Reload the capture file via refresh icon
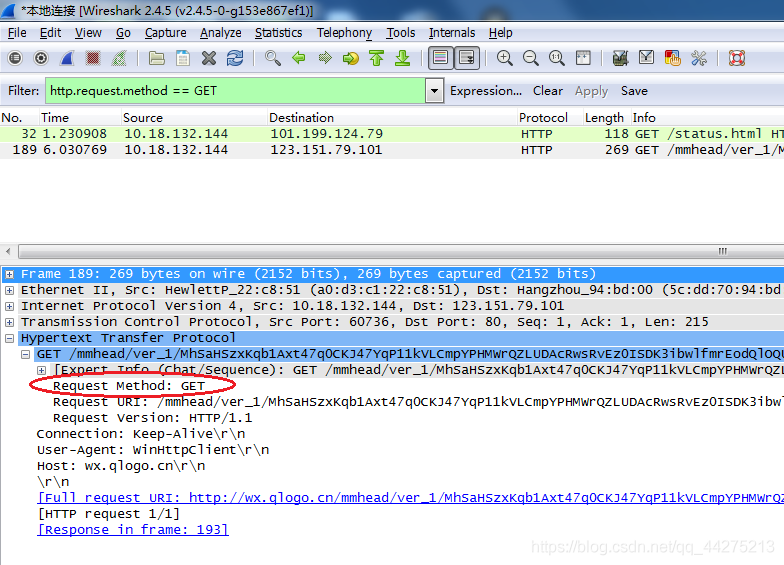 pos(234,58)
